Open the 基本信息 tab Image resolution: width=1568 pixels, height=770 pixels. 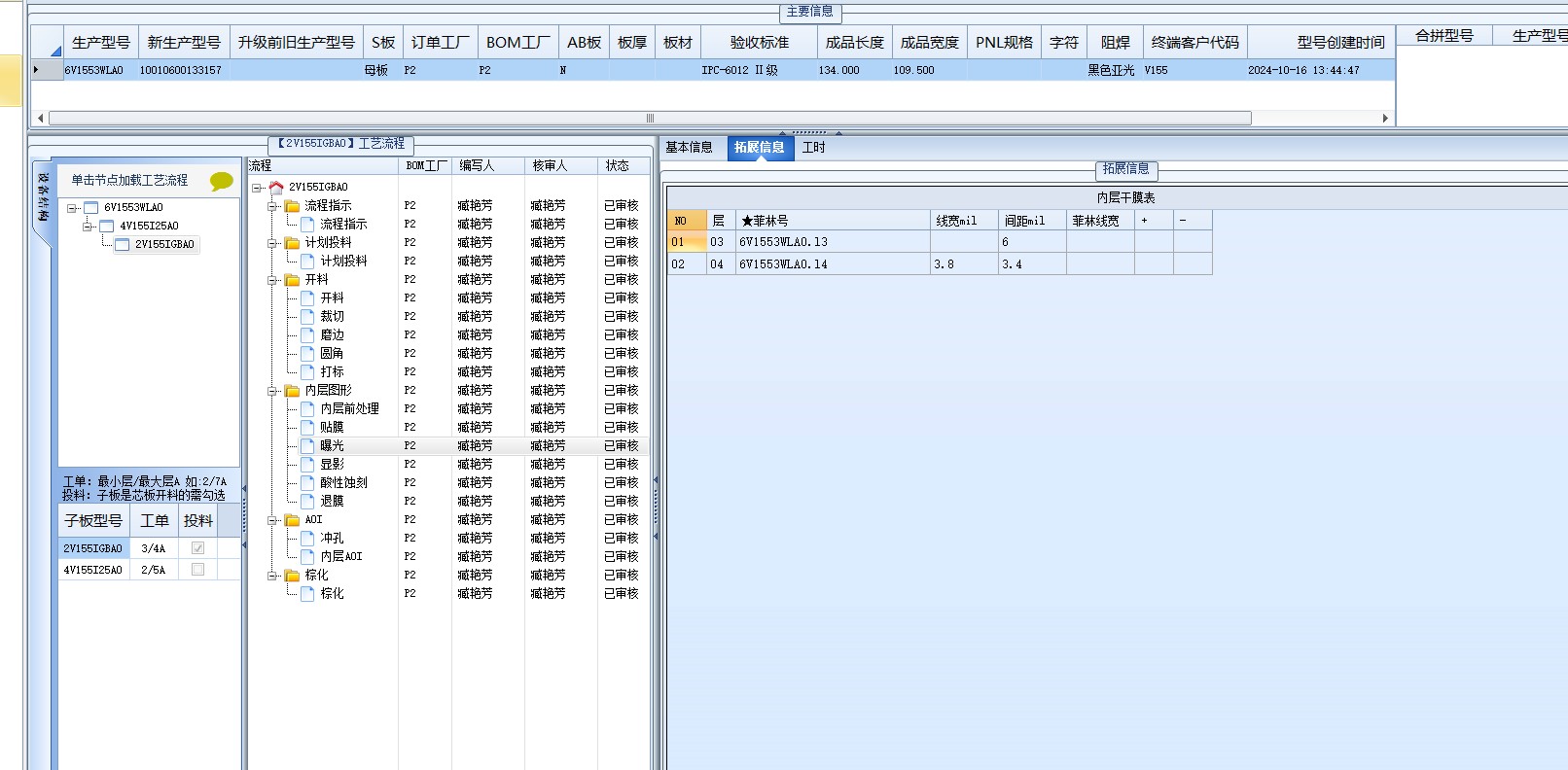tap(690, 148)
